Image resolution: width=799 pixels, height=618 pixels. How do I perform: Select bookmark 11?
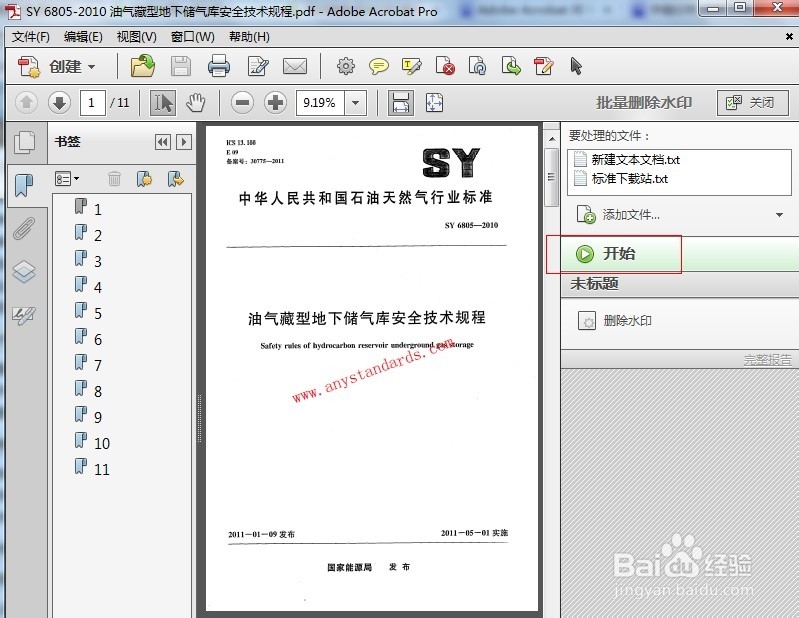point(92,468)
